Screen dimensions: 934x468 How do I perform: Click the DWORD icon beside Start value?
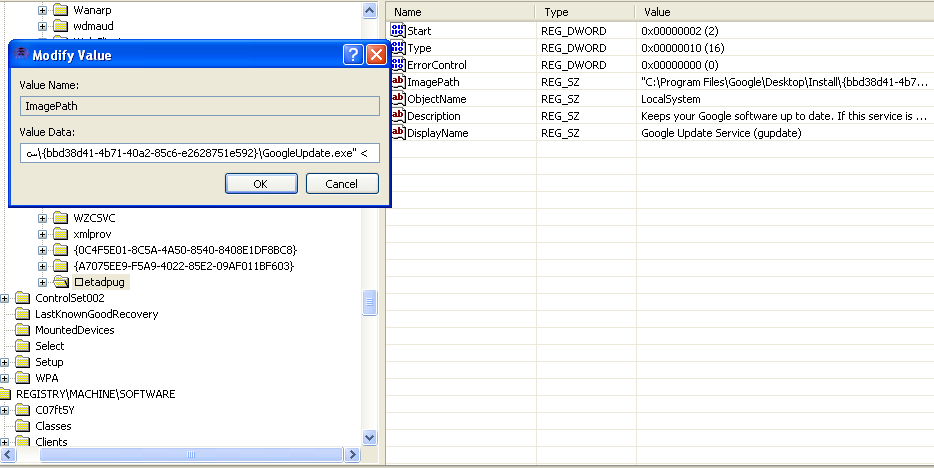[x=398, y=31]
